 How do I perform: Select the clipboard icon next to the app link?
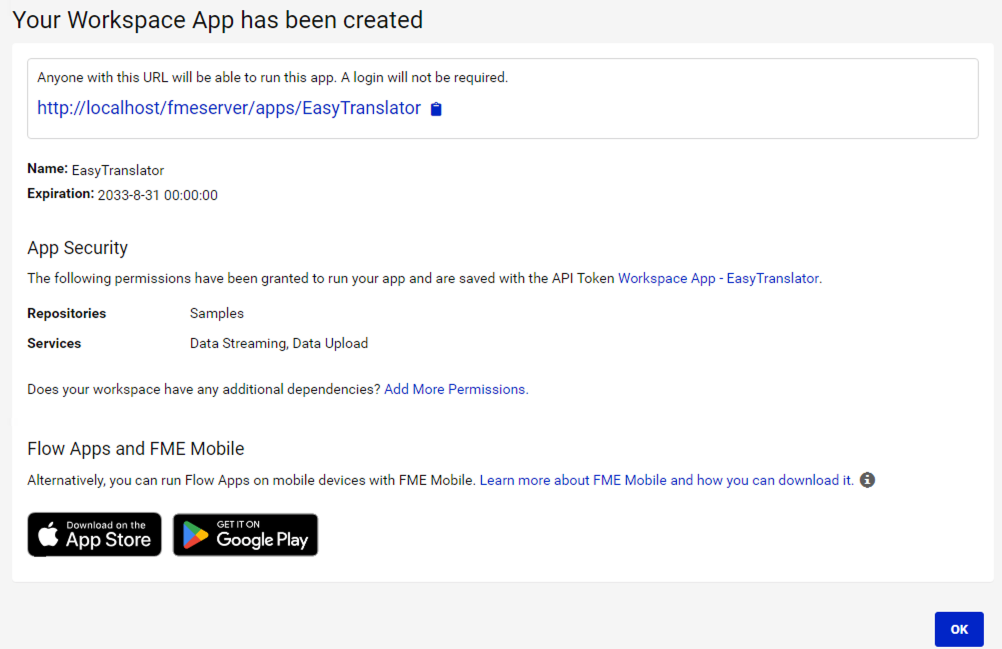[x=435, y=109]
